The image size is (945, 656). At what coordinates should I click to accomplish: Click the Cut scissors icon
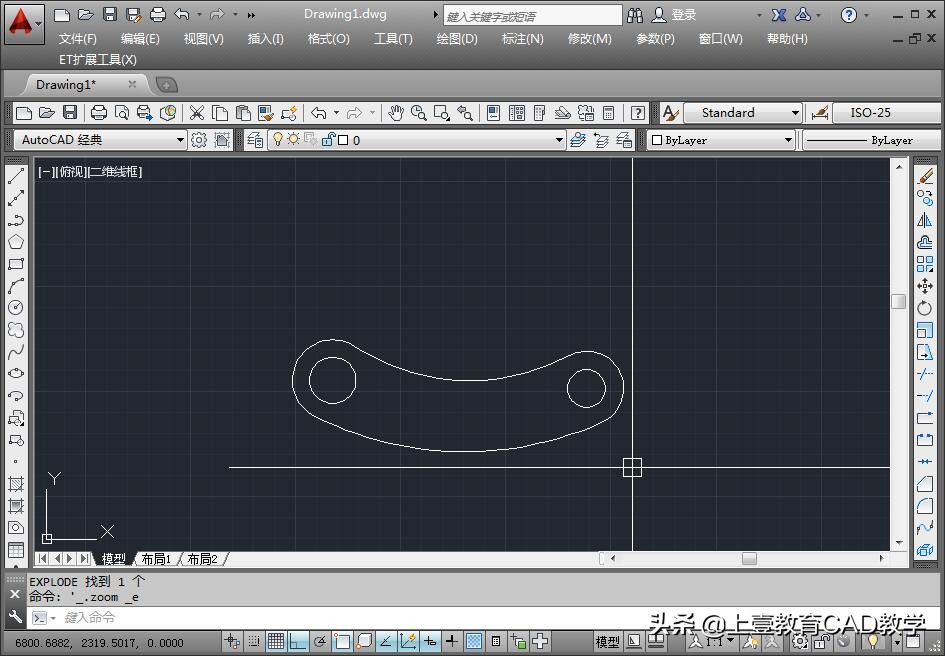(197, 113)
